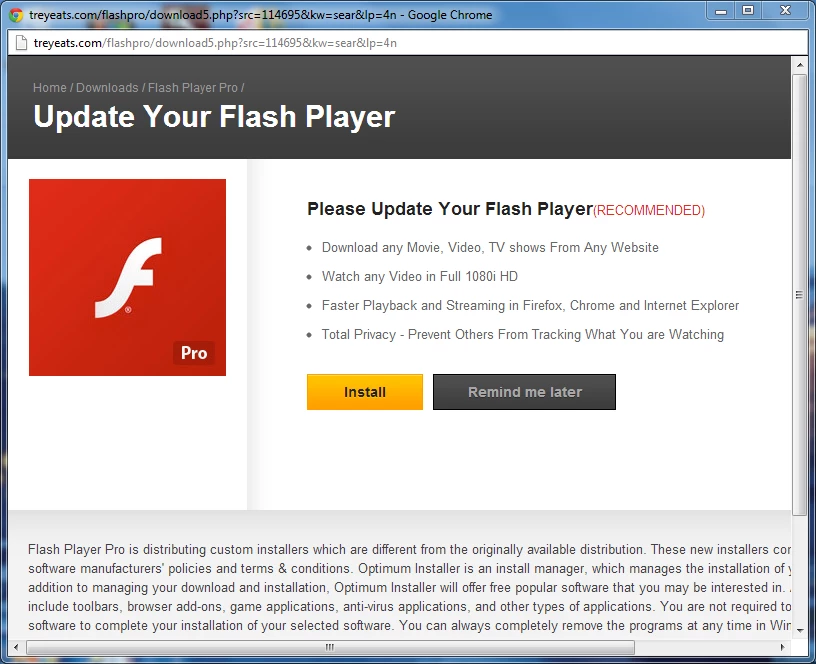Click disclaimer line starting 'software manufacturers' policies'
The image size is (816, 664).
pyautogui.click(x=409, y=568)
